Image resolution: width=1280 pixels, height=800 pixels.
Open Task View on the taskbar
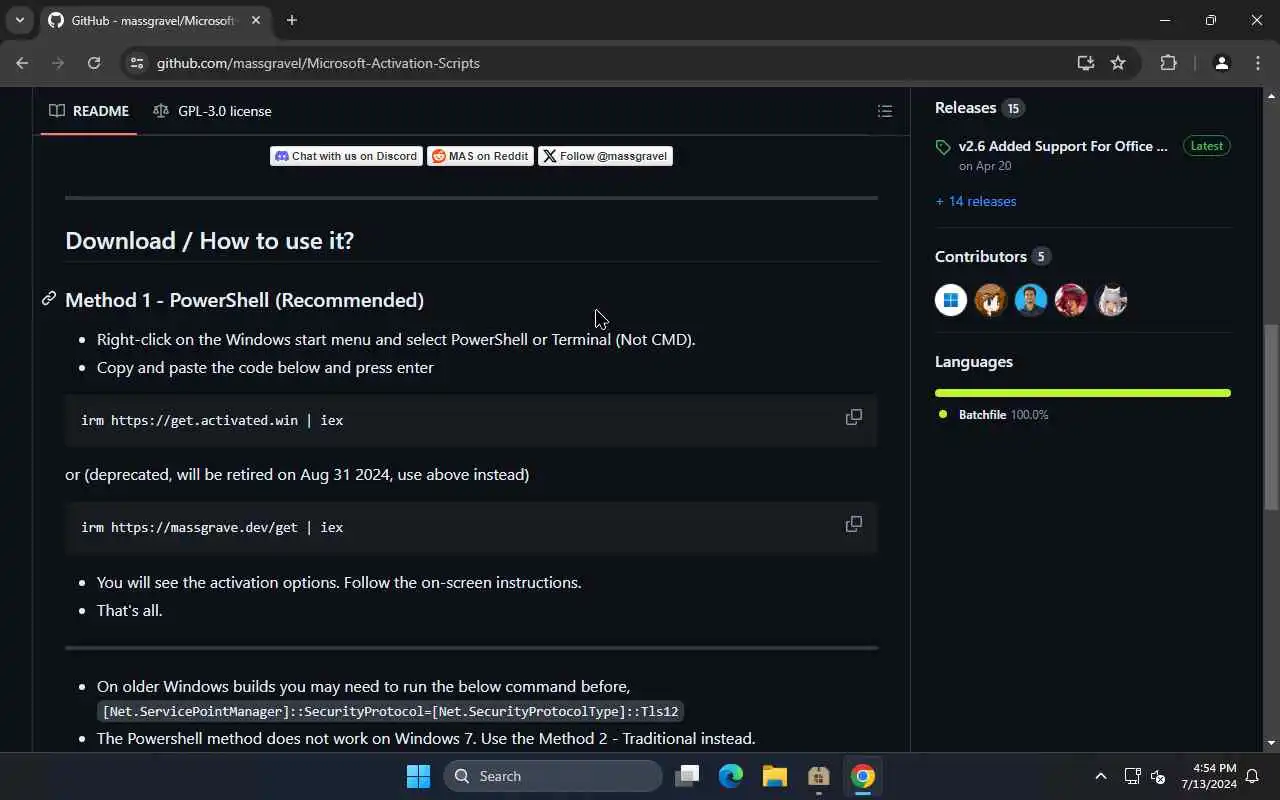click(x=687, y=776)
